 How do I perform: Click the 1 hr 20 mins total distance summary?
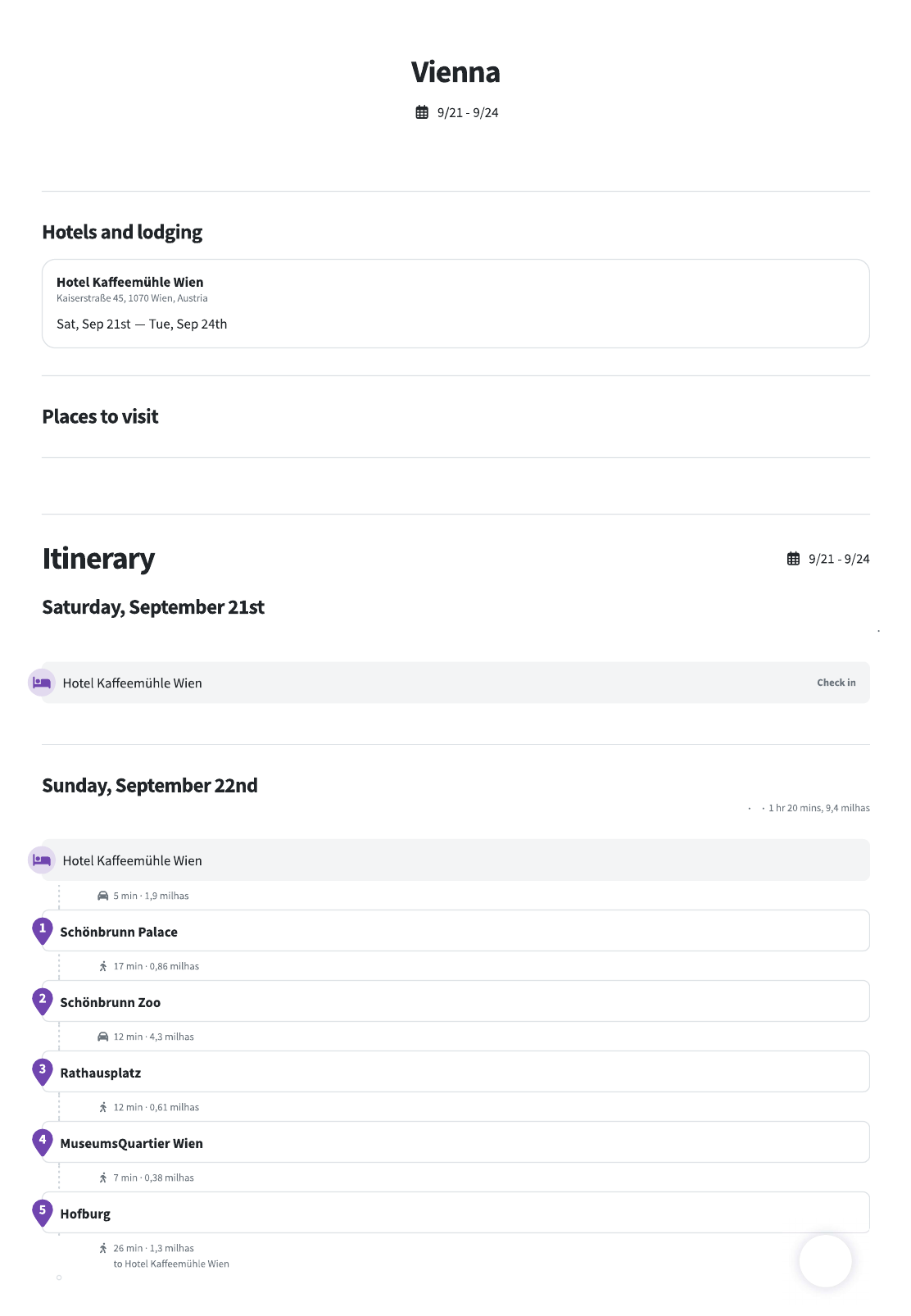tap(818, 808)
